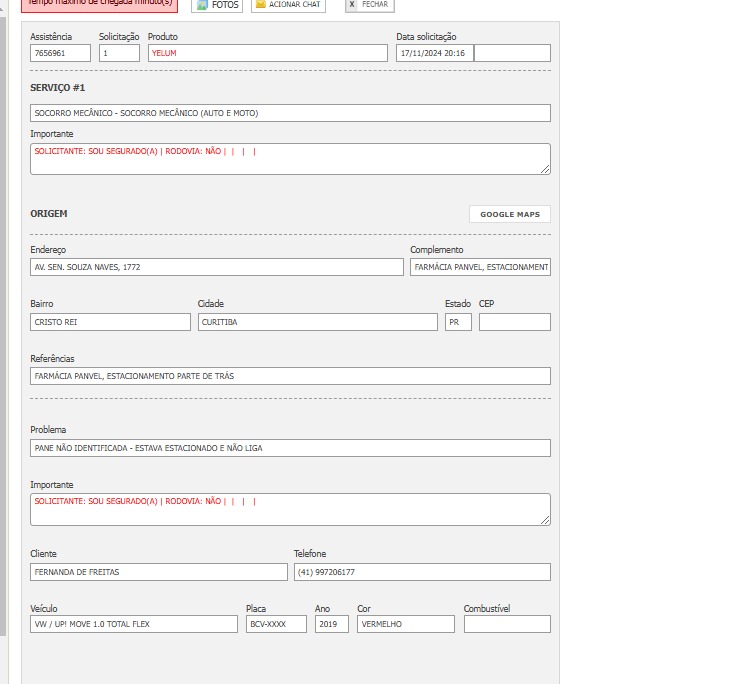The width and height of the screenshot is (733, 684).
Task: Click the second Importante text area below Problema
Action: (x=290, y=509)
